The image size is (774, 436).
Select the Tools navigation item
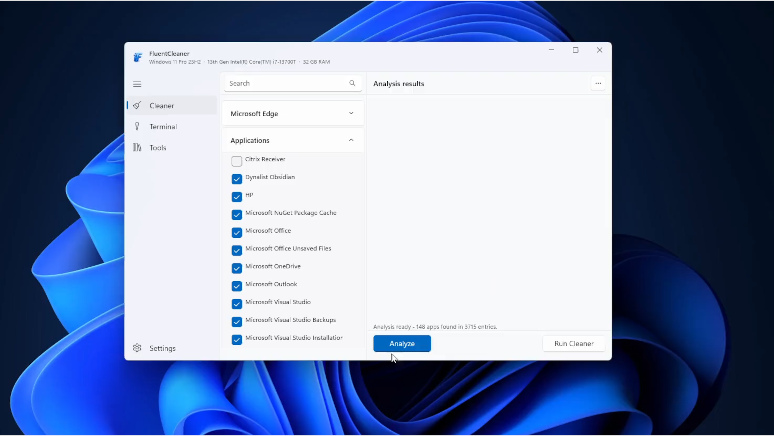(171, 148)
